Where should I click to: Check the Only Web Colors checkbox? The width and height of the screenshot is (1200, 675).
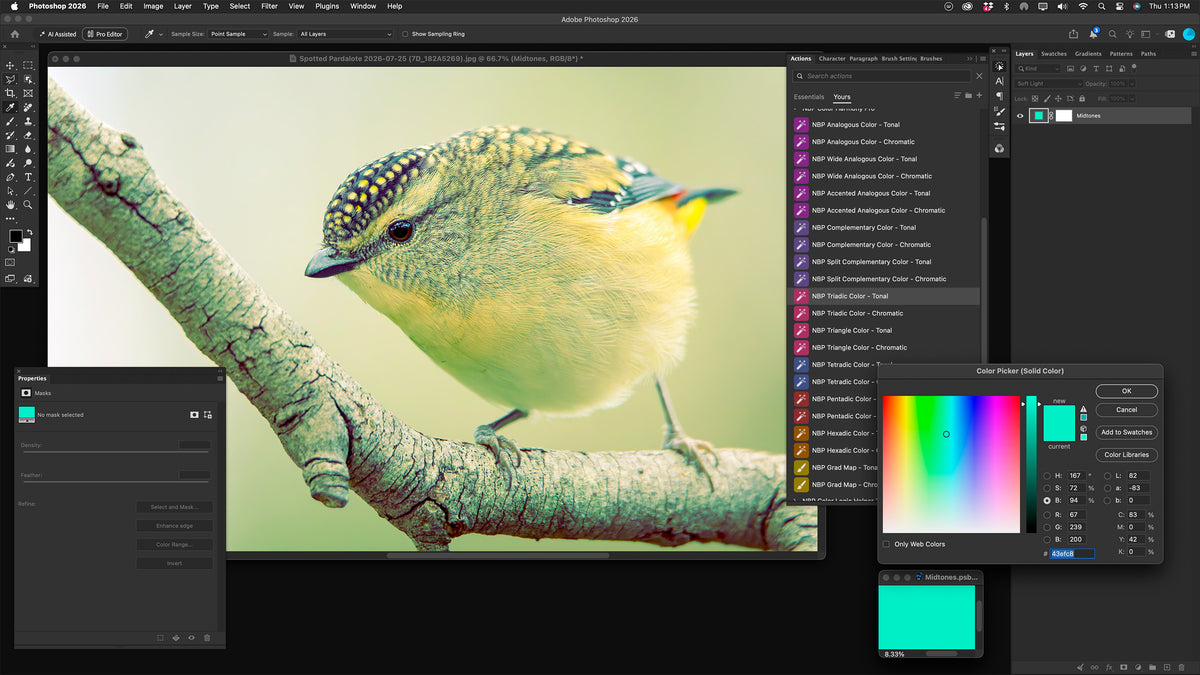pos(886,544)
